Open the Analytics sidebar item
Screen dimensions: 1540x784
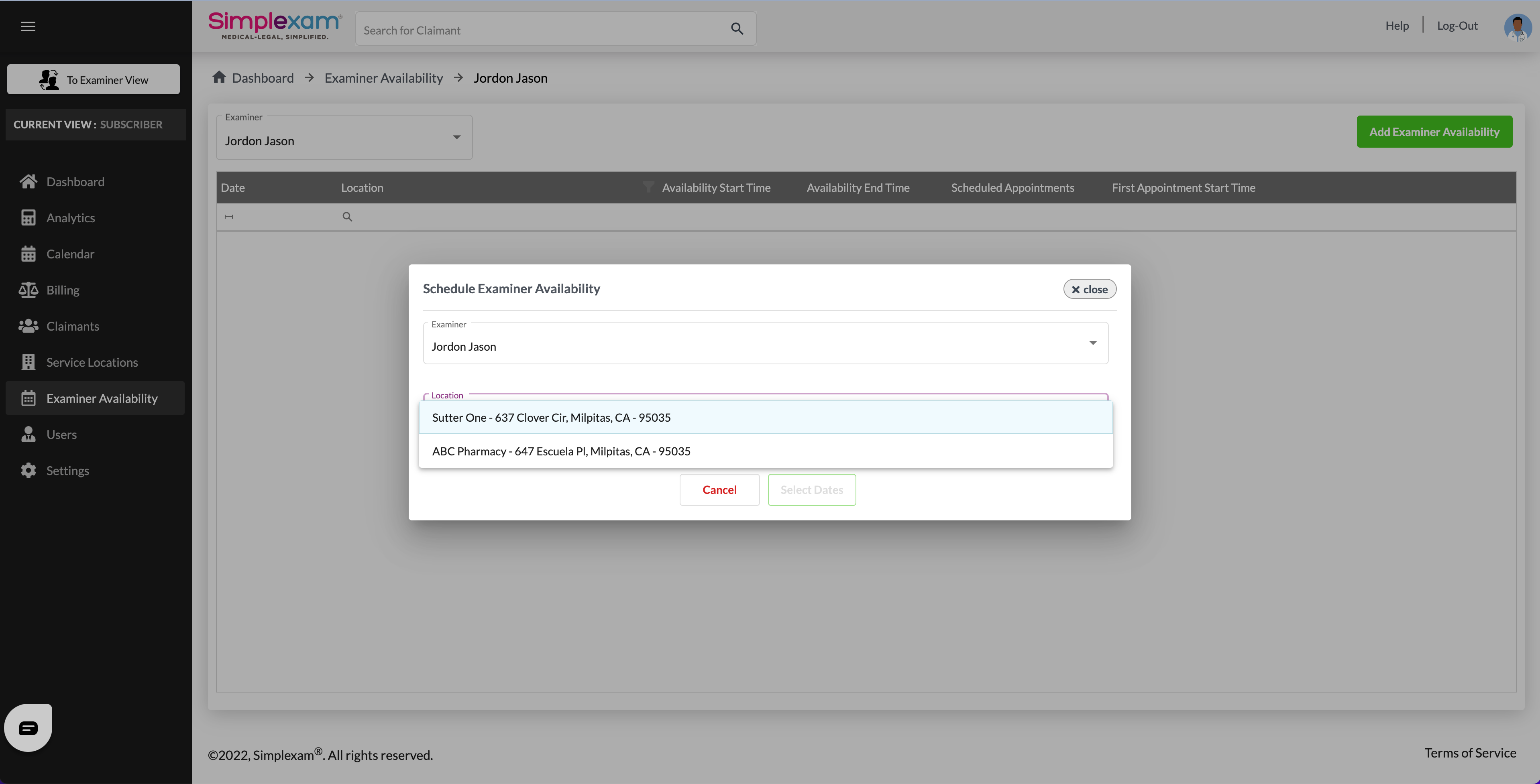(x=71, y=218)
